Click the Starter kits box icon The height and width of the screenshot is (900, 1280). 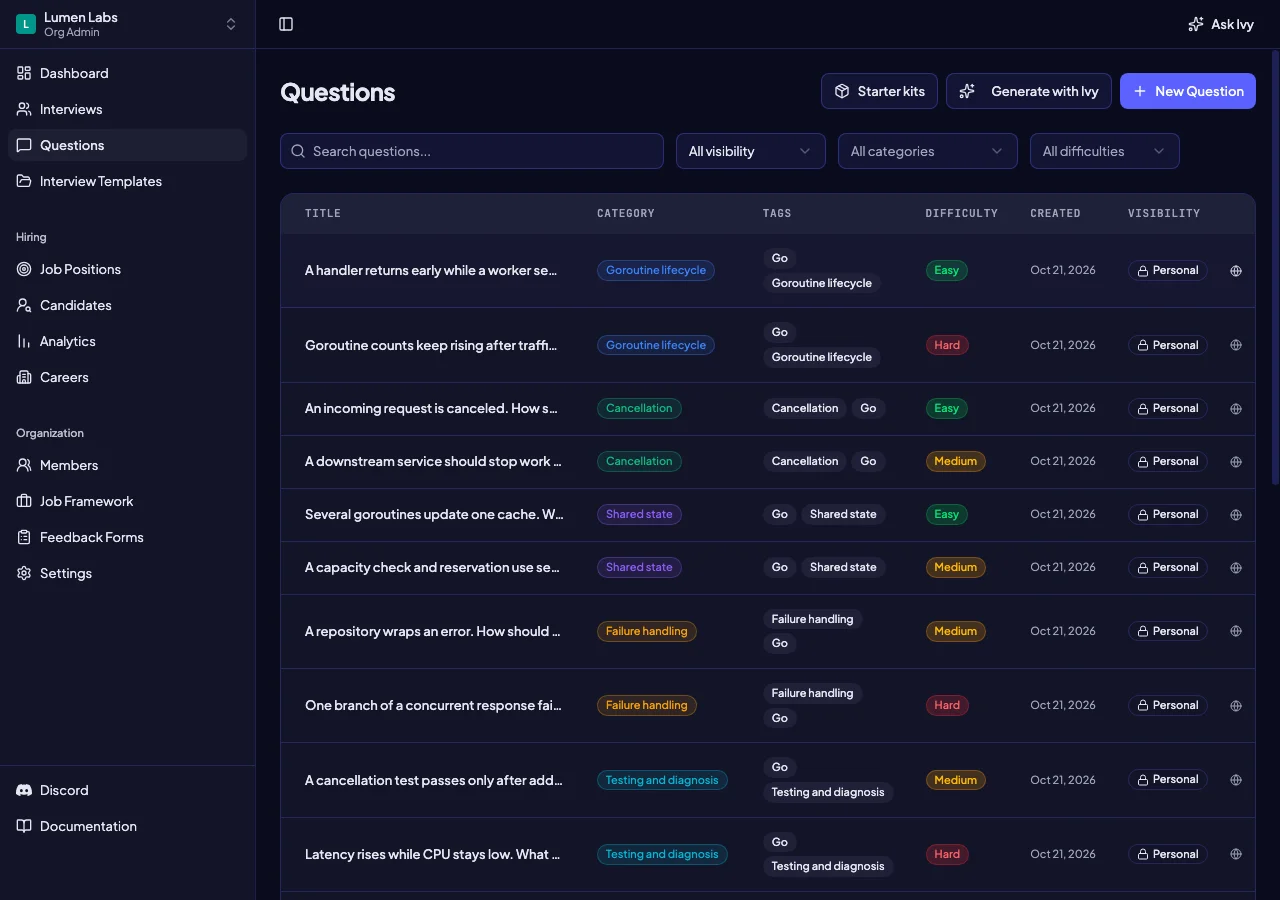point(842,91)
